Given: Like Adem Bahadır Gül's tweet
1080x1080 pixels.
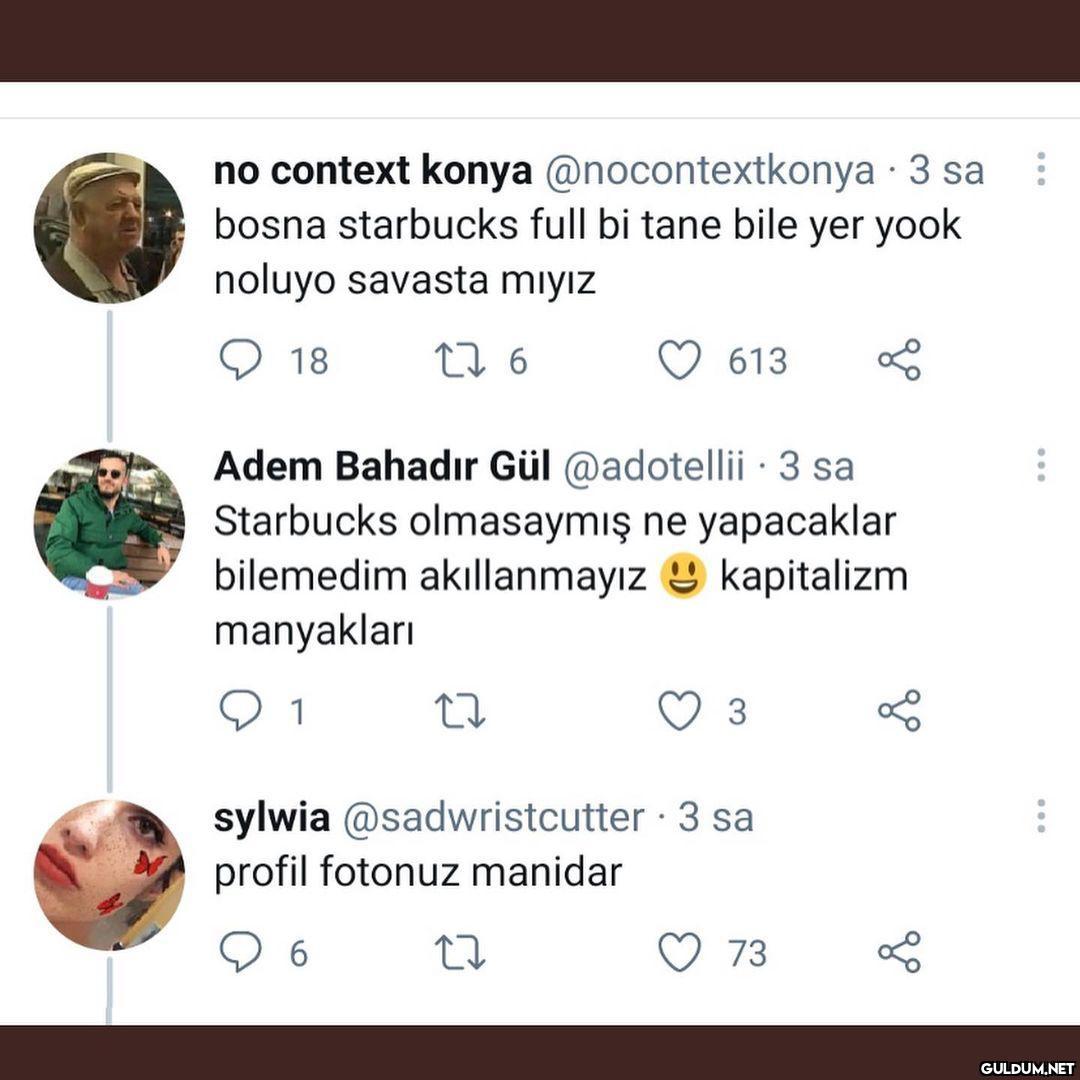Looking at the screenshot, I should point(680,711).
